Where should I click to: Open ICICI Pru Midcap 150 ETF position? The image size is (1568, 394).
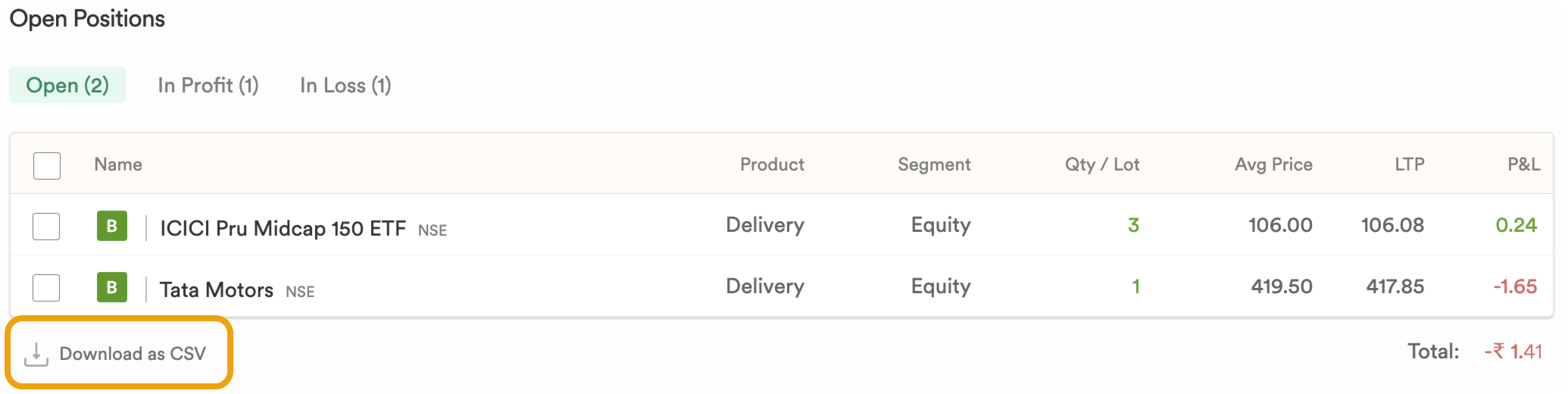click(x=283, y=228)
